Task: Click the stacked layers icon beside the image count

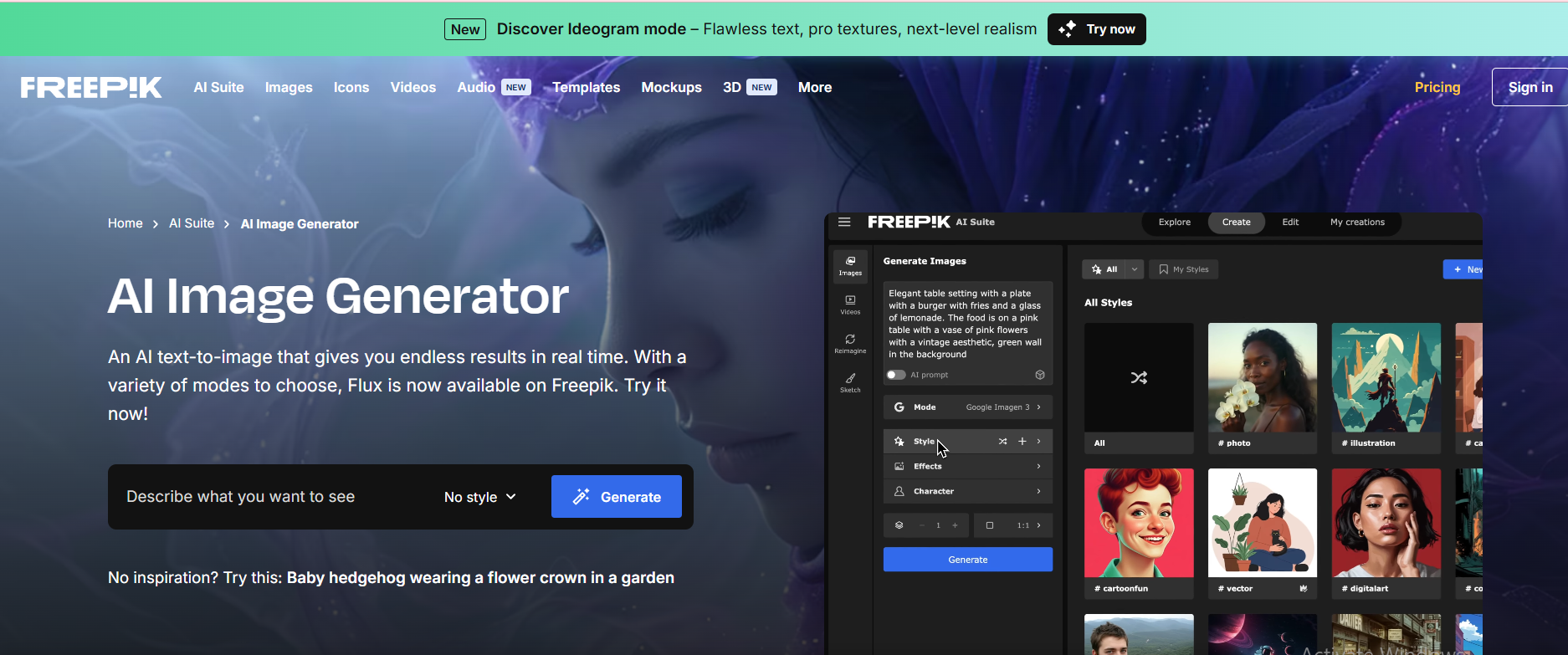Action: pyautogui.click(x=899, y=525)
